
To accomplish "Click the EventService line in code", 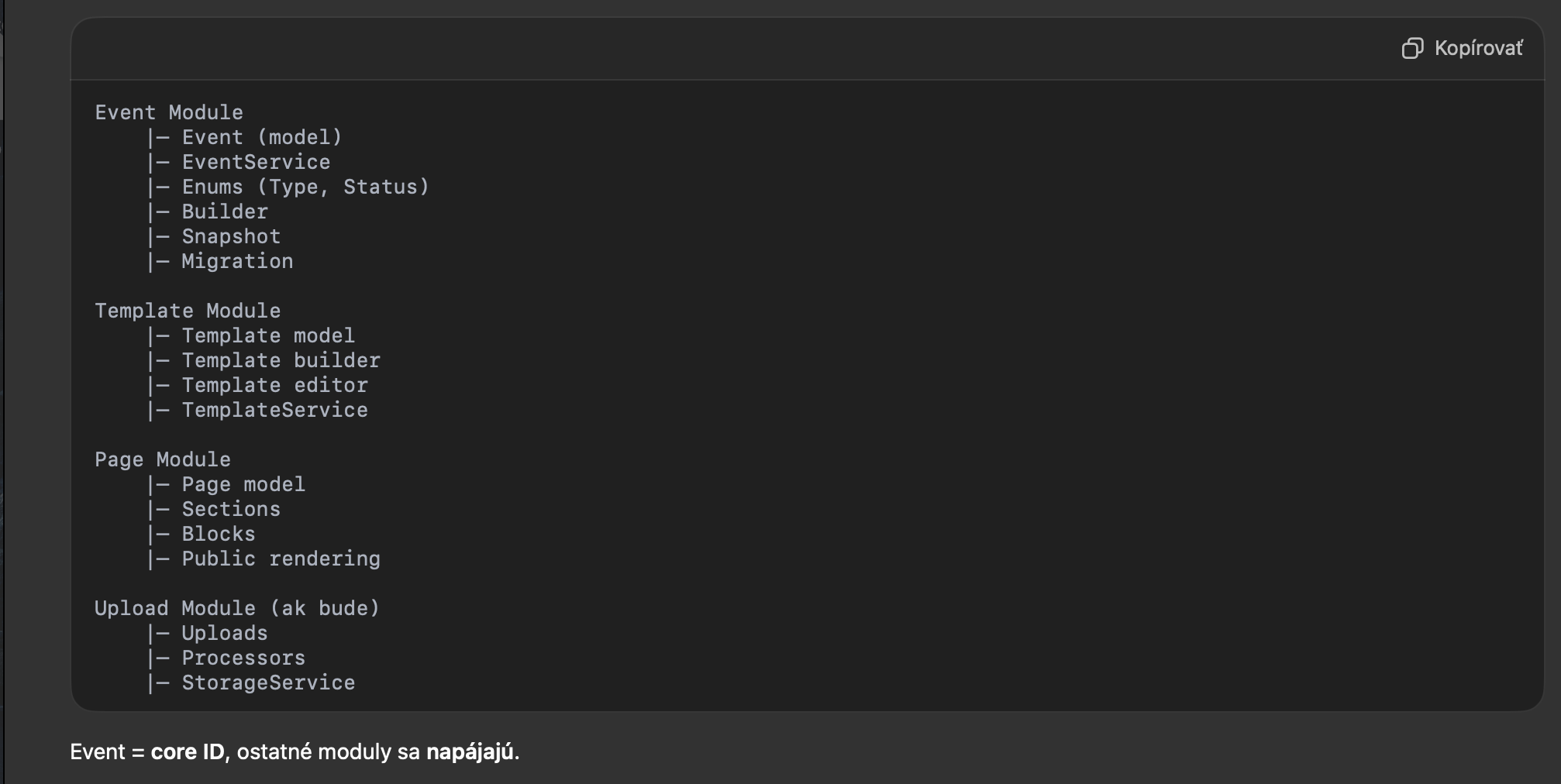I will (x=256, y=163).
